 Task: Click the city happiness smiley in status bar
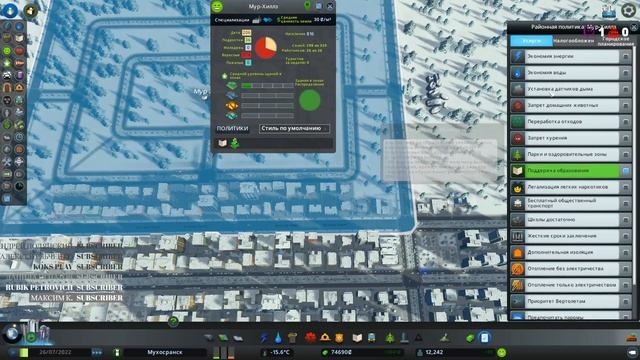pos(502,352)
